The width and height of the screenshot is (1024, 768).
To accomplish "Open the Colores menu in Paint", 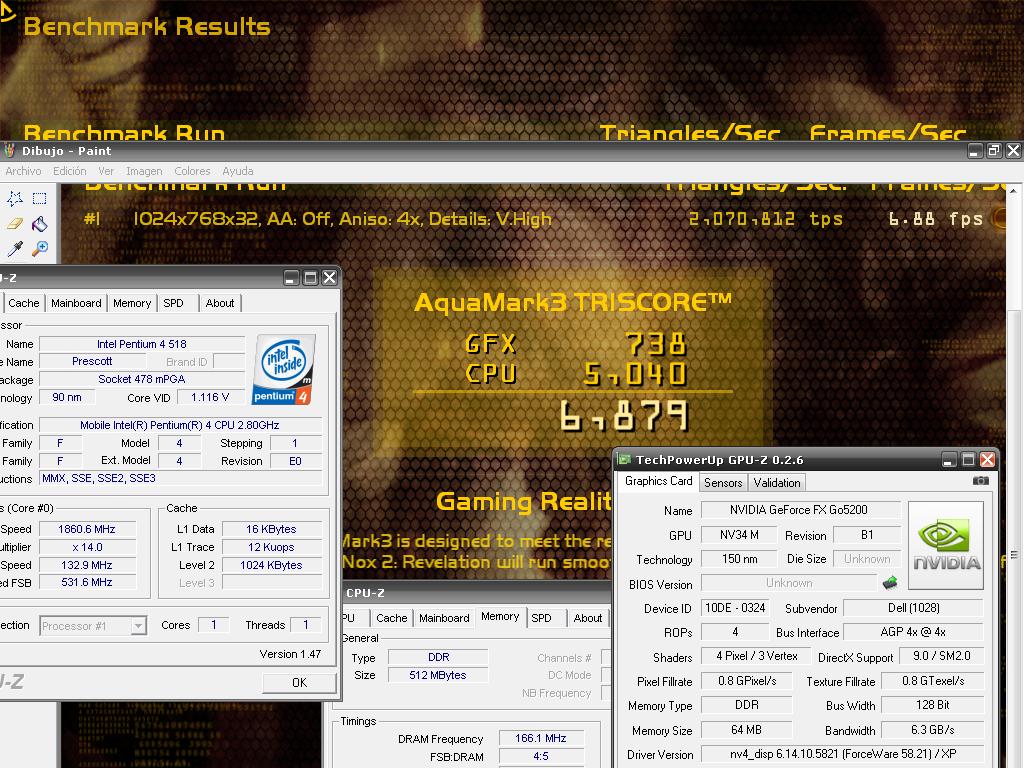I will point(192,171).
